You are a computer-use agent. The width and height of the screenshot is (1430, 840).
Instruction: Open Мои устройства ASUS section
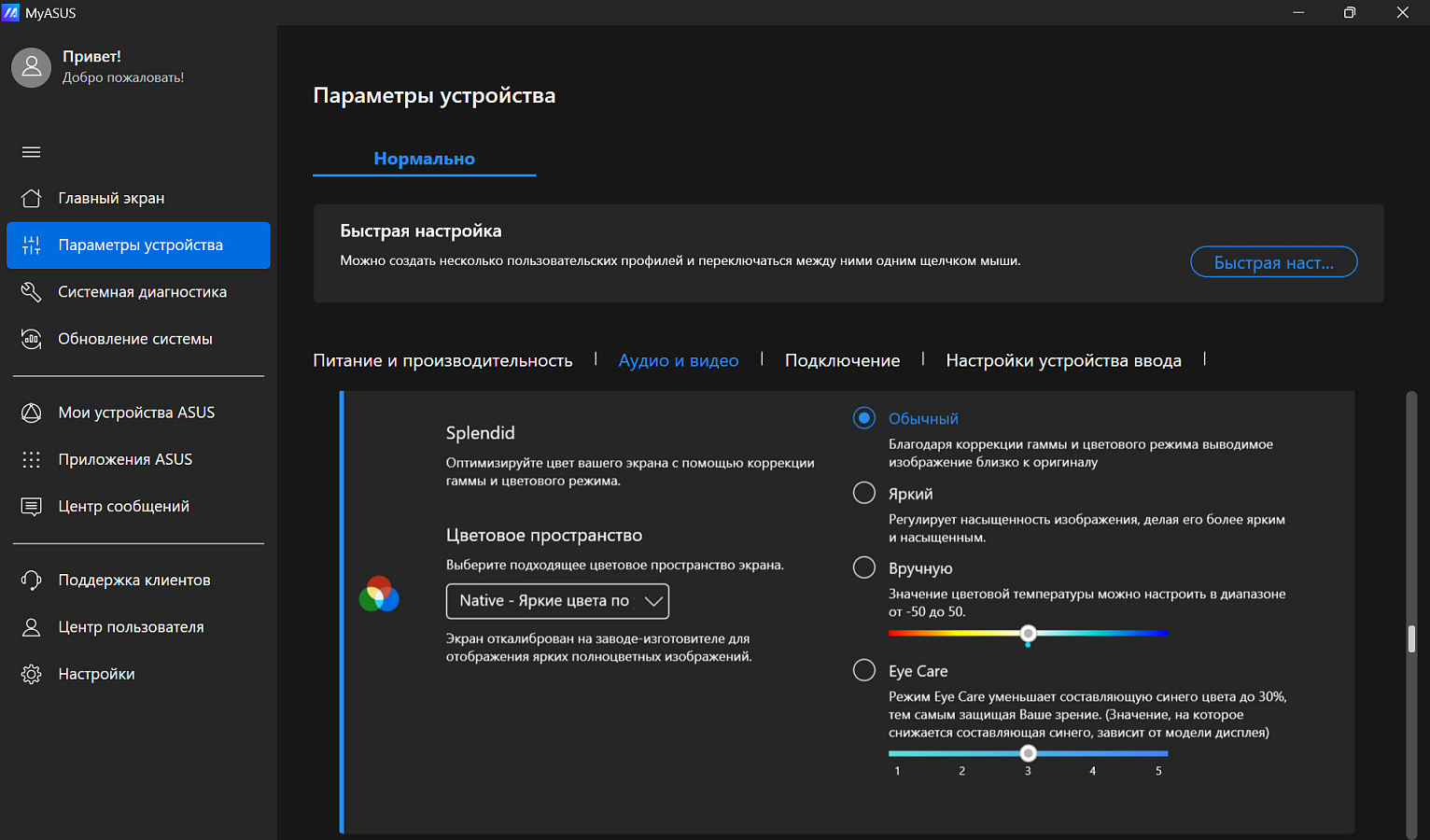138,413
